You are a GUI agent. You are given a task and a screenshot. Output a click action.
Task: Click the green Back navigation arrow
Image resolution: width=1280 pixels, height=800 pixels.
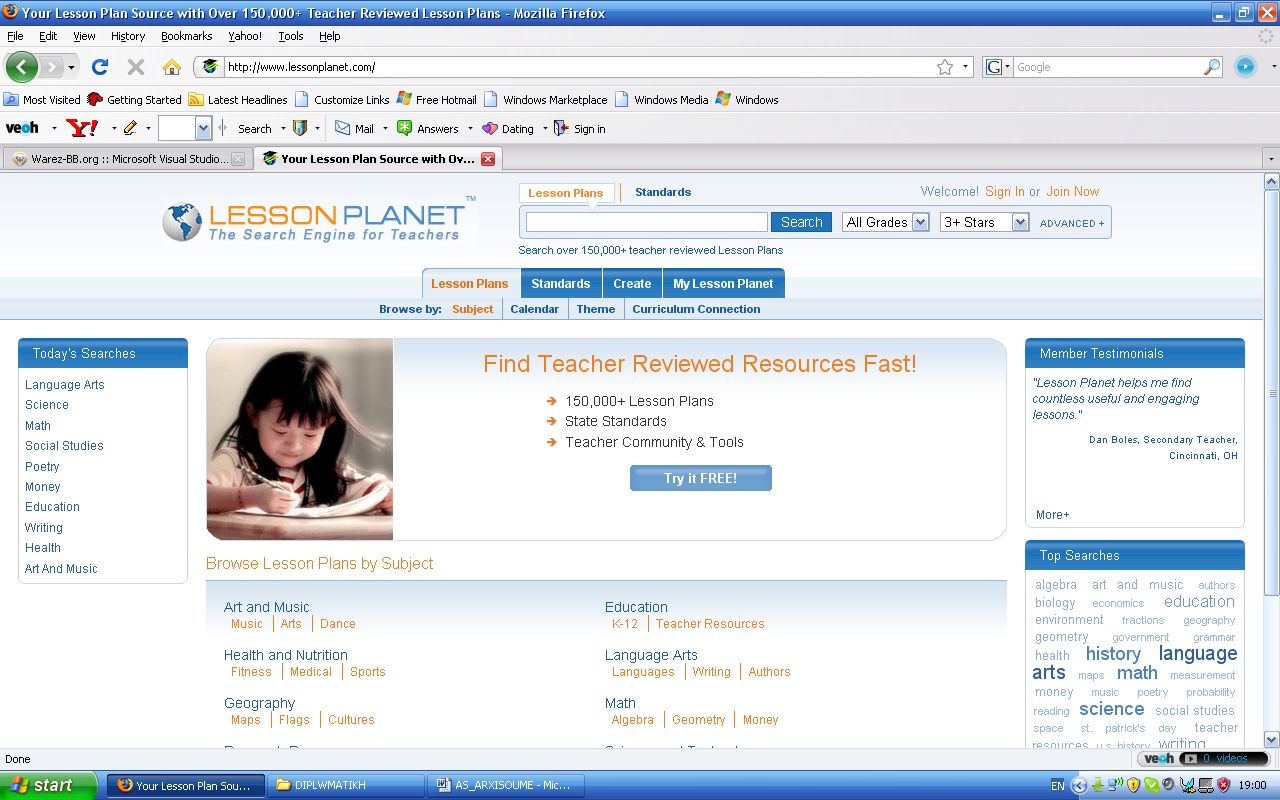pyautogui.click(x=21, y=67)
